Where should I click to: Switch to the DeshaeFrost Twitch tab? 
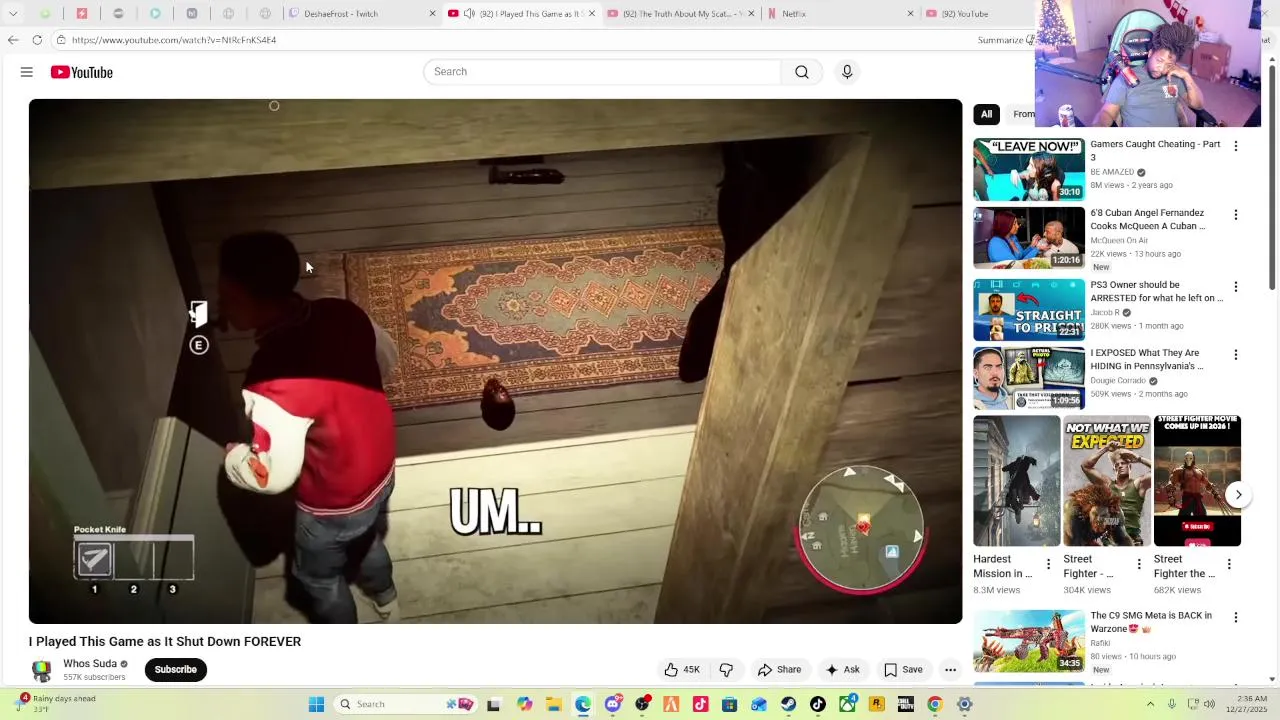pos(363,14)
